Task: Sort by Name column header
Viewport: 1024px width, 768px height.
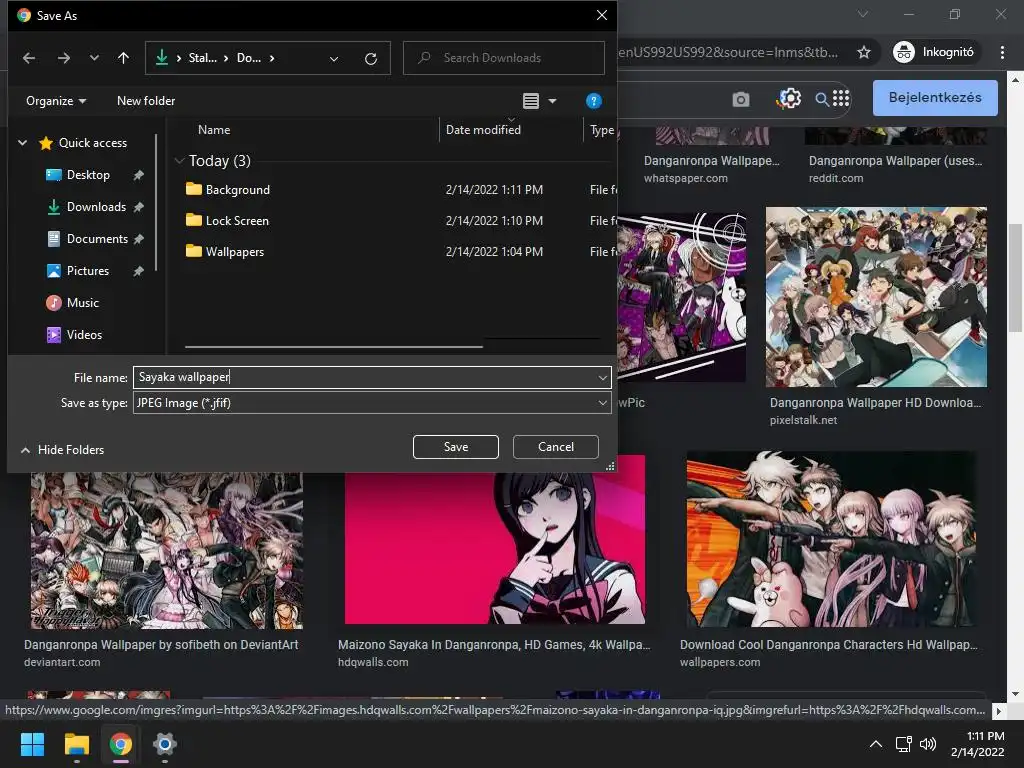Action: coord(214,130)
